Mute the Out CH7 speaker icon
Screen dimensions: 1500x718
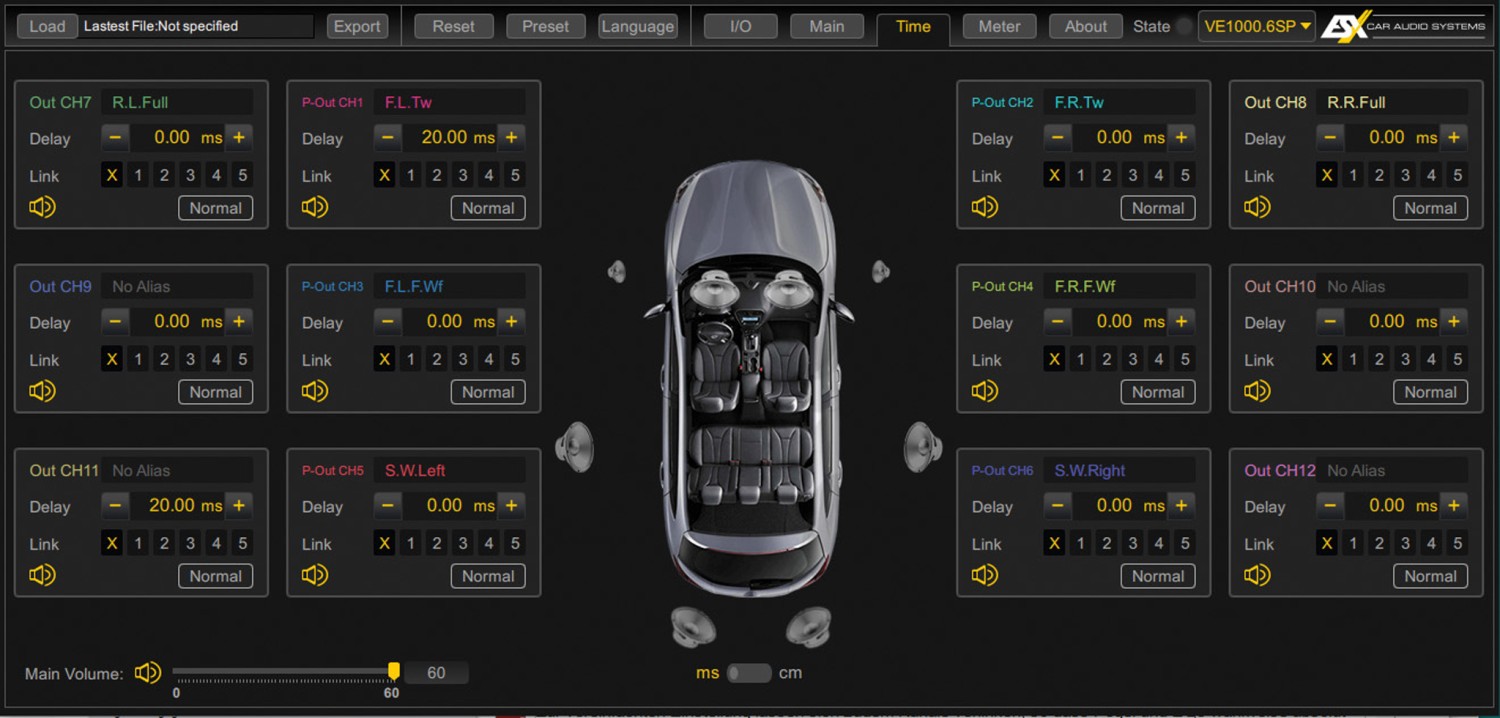point(42,207)
